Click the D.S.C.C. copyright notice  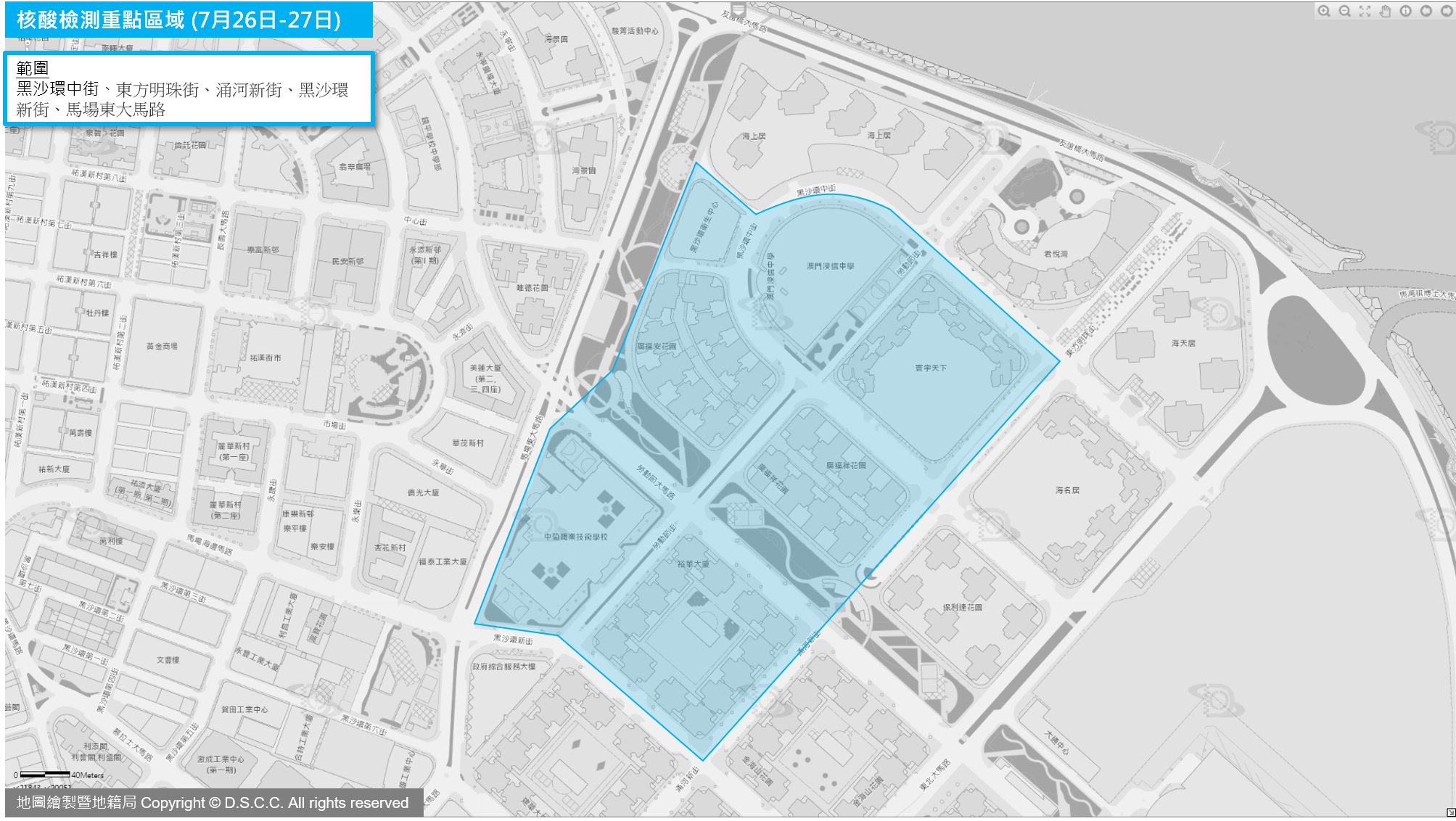tap(213, 803)
